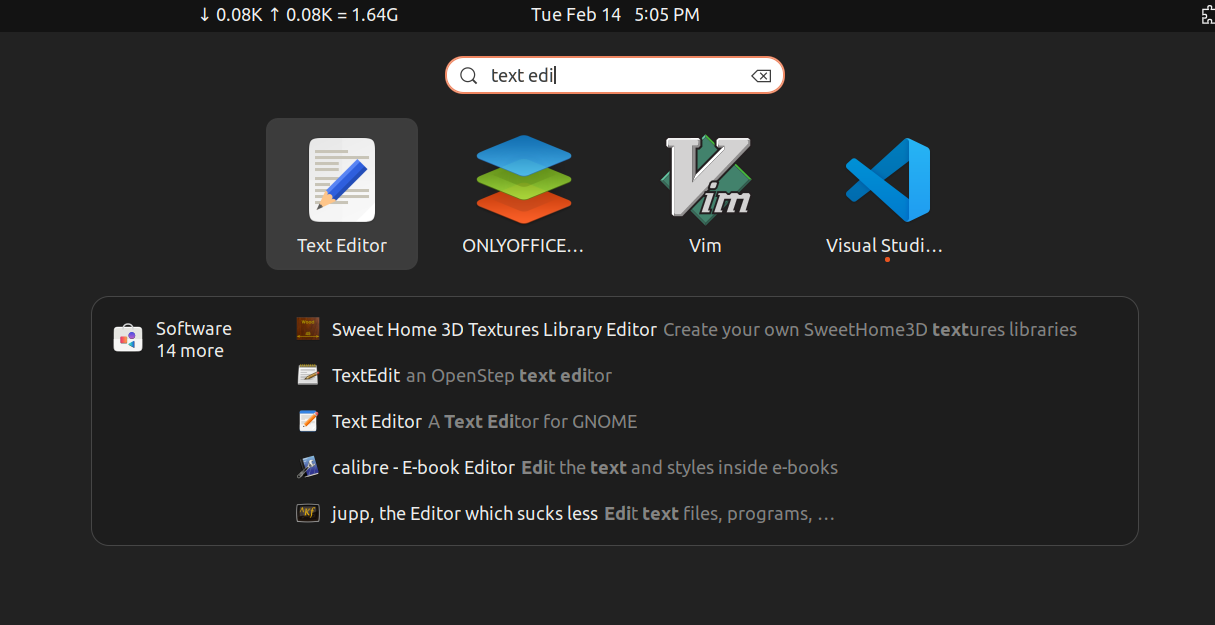Select Sweet Home 3D Textures Library Editor
The height and width of the screenshot is (625, 1215).
point(494,329)
